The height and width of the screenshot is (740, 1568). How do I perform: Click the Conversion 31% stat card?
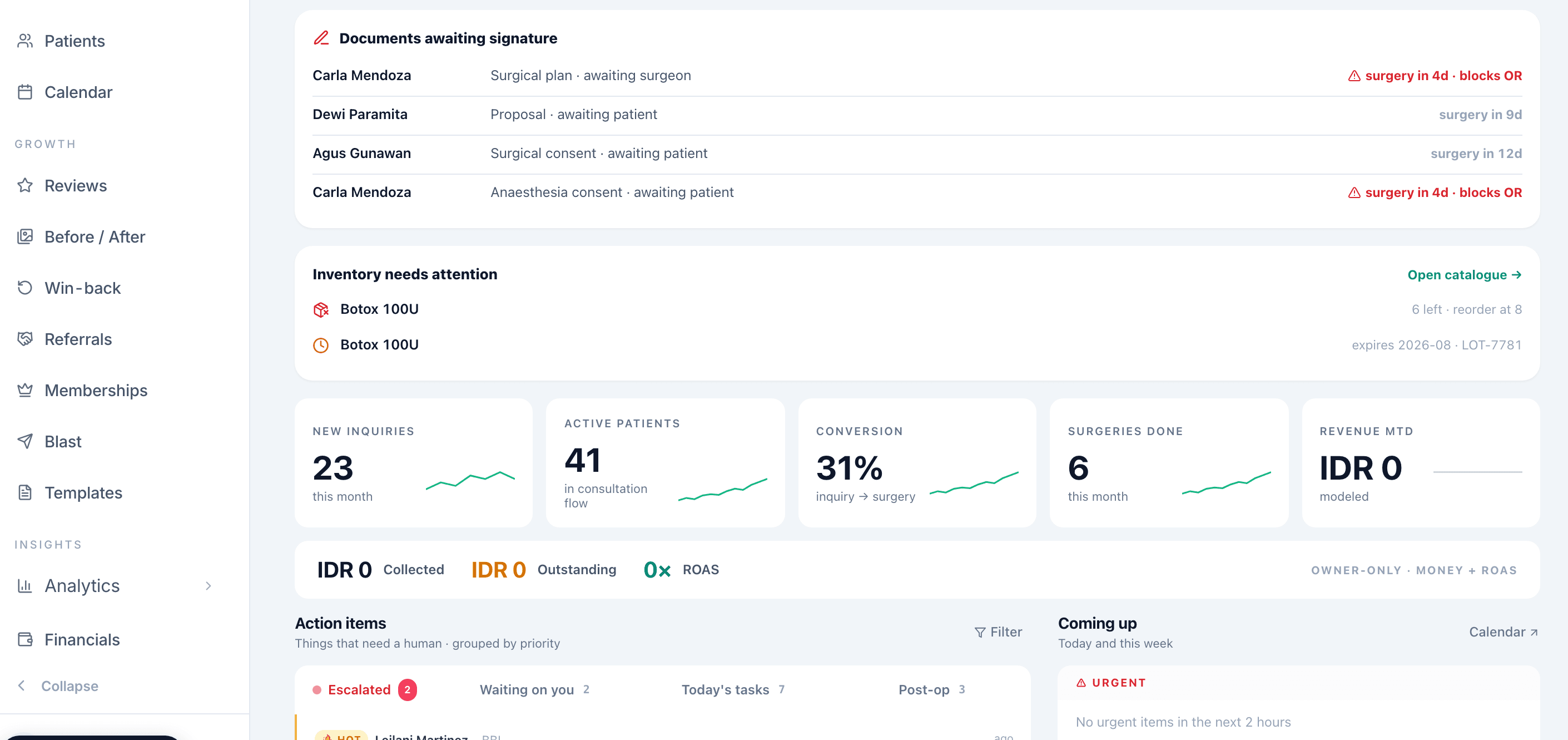917,463
